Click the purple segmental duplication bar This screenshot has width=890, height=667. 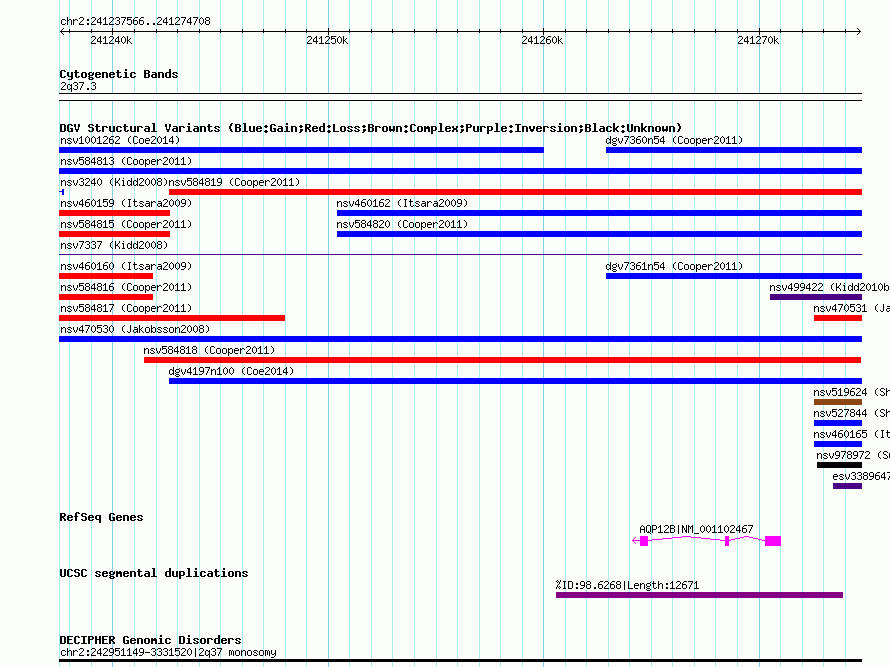click(699, 595)
